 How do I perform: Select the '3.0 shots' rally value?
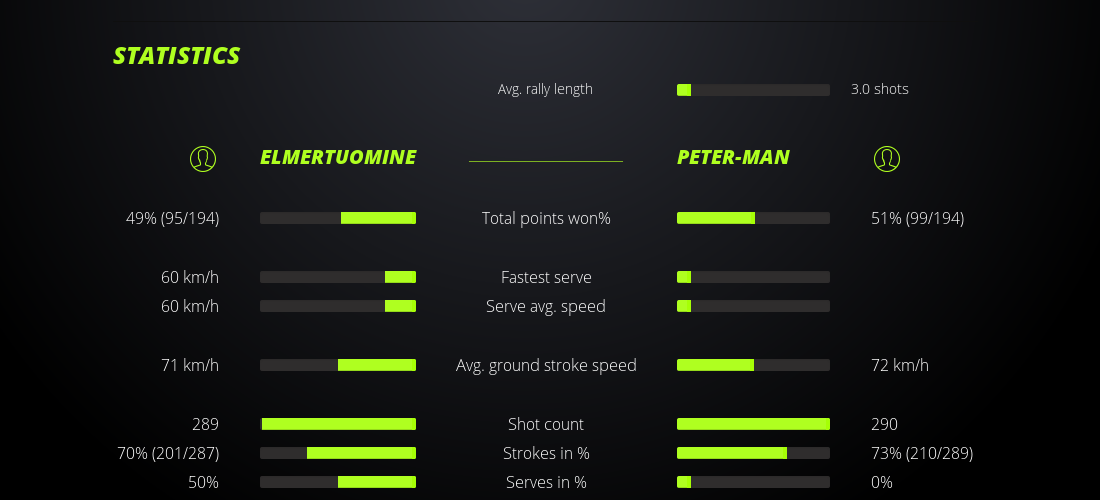[x=880, y=89]
